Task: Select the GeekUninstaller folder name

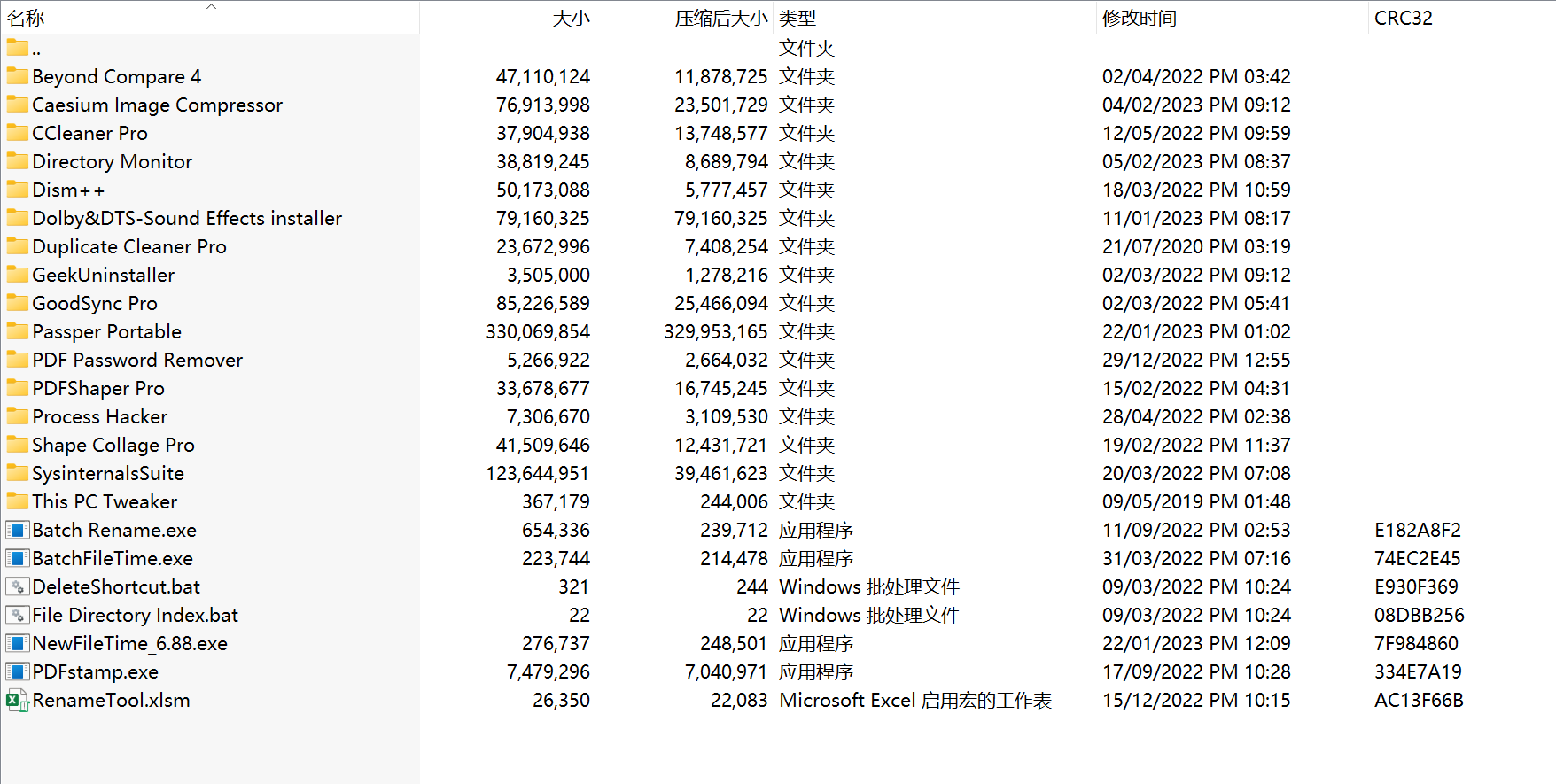Action: click(104, 276)
